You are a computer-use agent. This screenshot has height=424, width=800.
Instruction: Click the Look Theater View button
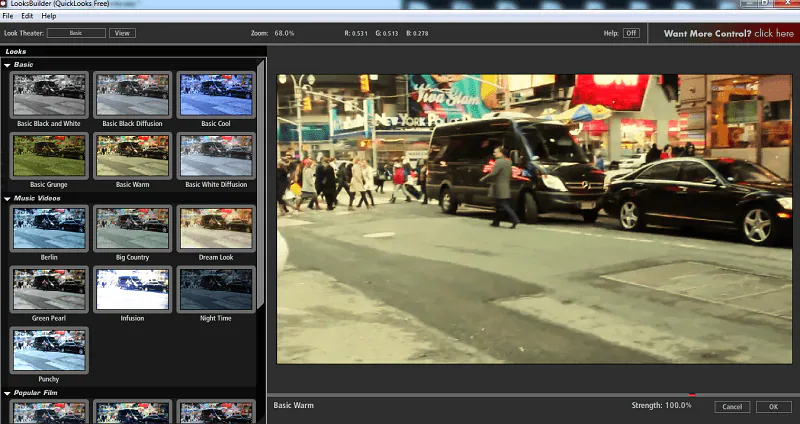point(122,33)
